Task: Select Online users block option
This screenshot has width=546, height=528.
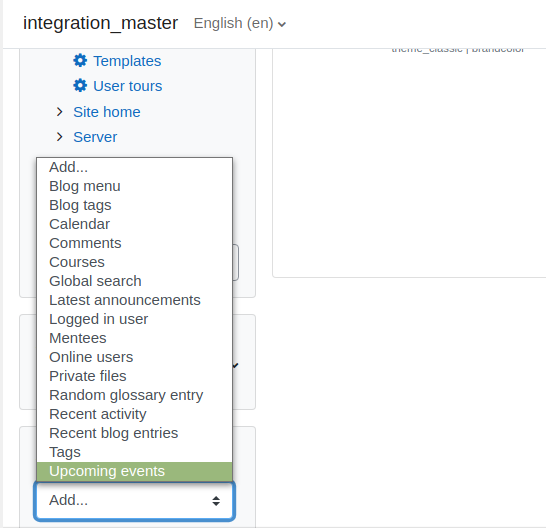Action: coord(134,357)
